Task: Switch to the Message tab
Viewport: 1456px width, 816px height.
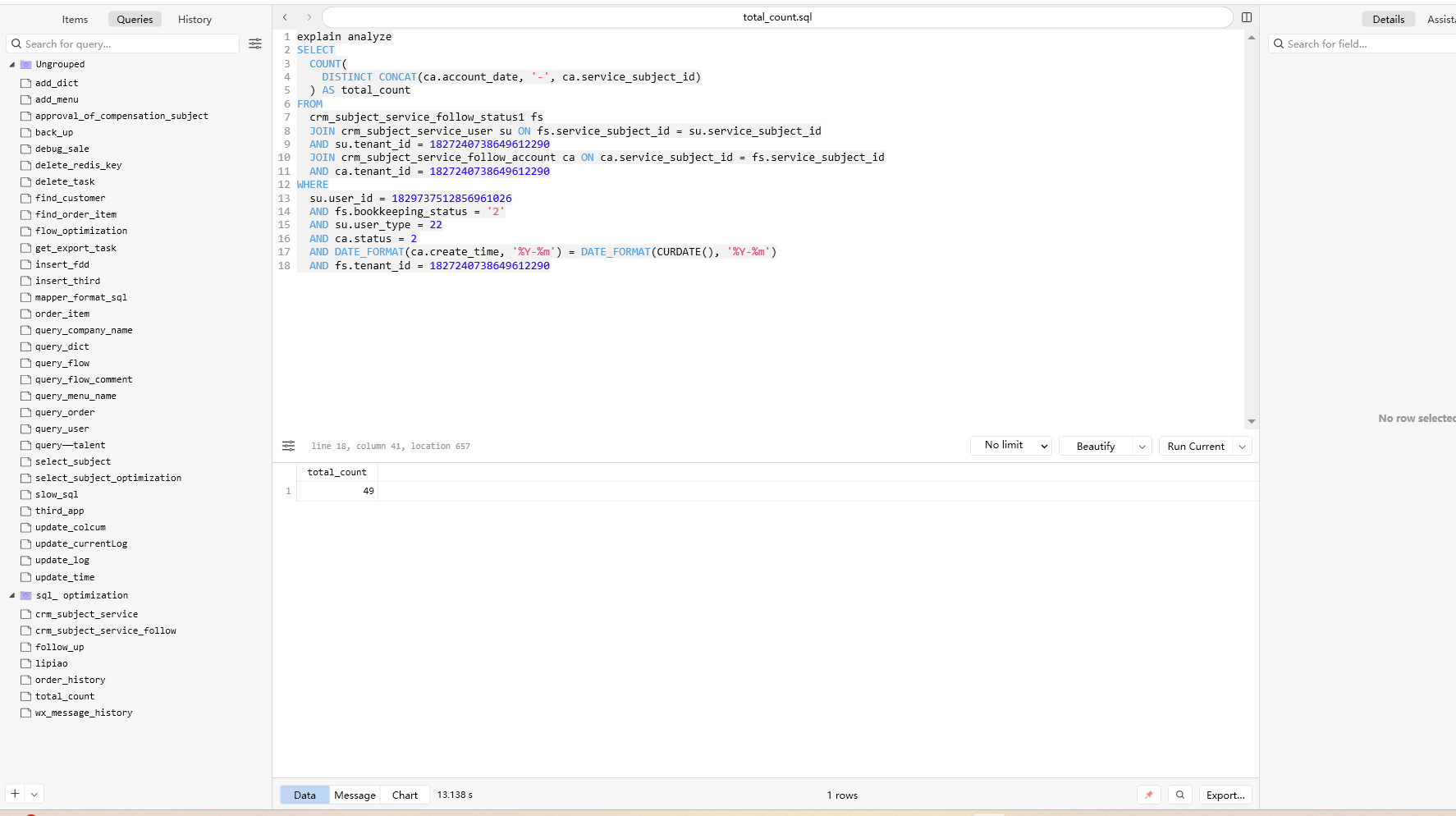Action: [355, 795]
